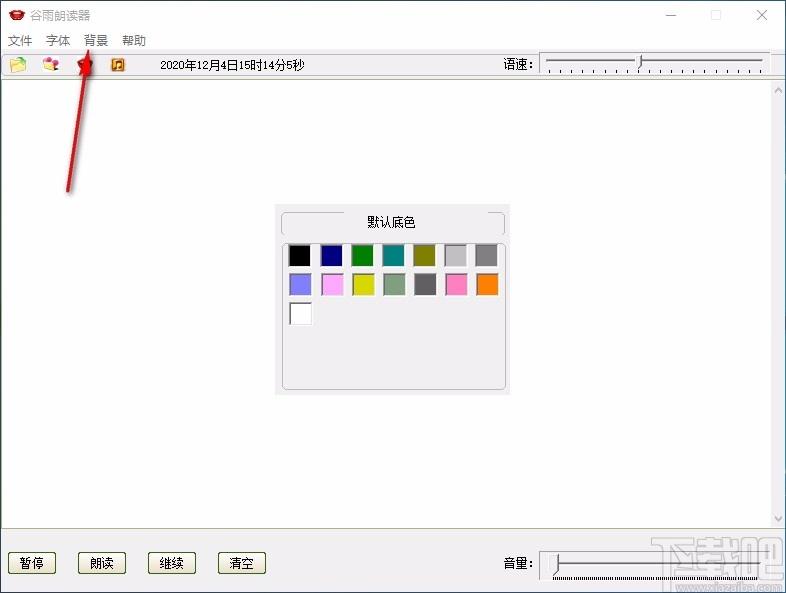Click the cake toolbar icon
Viewport: 786px width, 593px height.
(51, 64)
